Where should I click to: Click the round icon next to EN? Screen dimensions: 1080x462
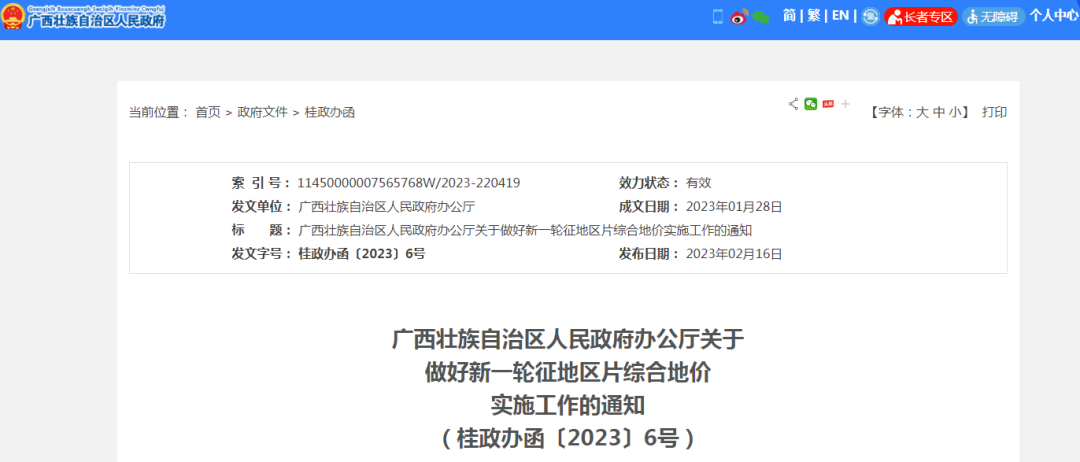(x=870, y=16)
